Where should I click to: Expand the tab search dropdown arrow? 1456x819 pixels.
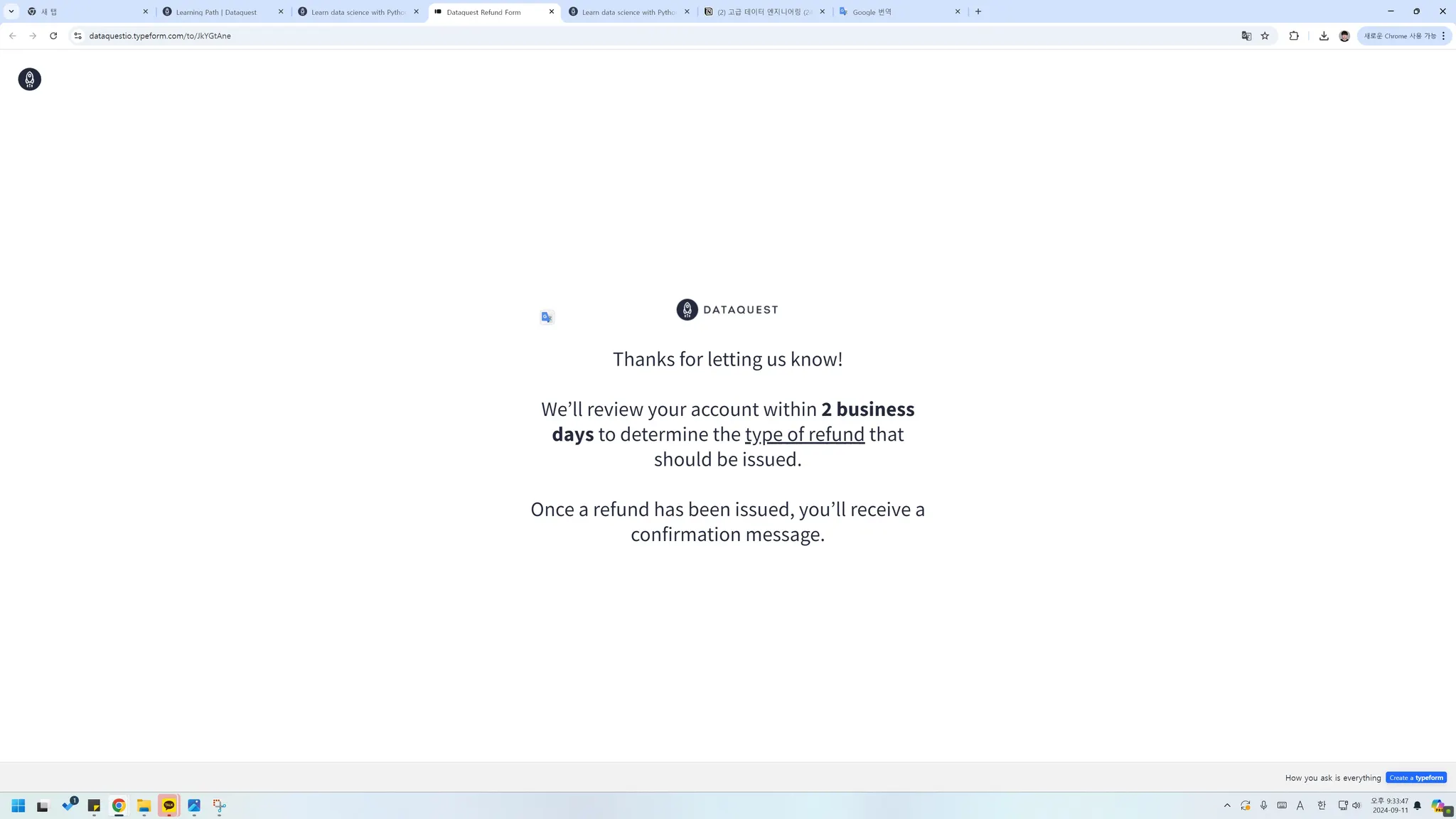11,11
